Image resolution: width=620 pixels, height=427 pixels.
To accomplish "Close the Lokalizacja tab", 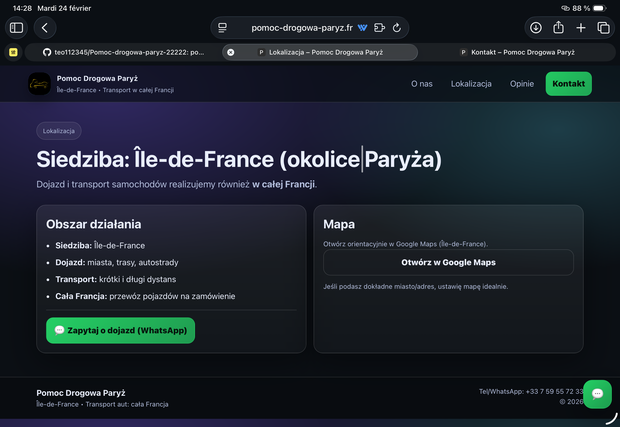I will click(x=231, y=51).
